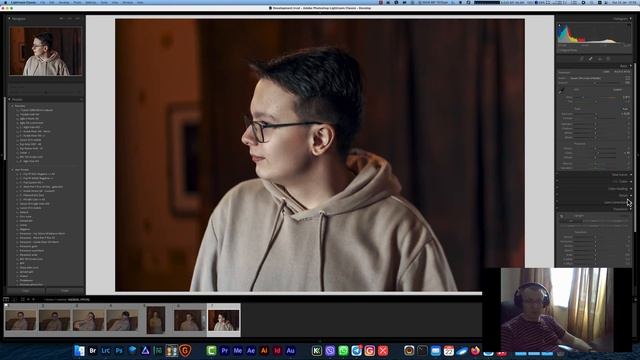Open the grid view icon above the filmstrip
The width and height of the screenshot is (640, 360).
(22, 299)
